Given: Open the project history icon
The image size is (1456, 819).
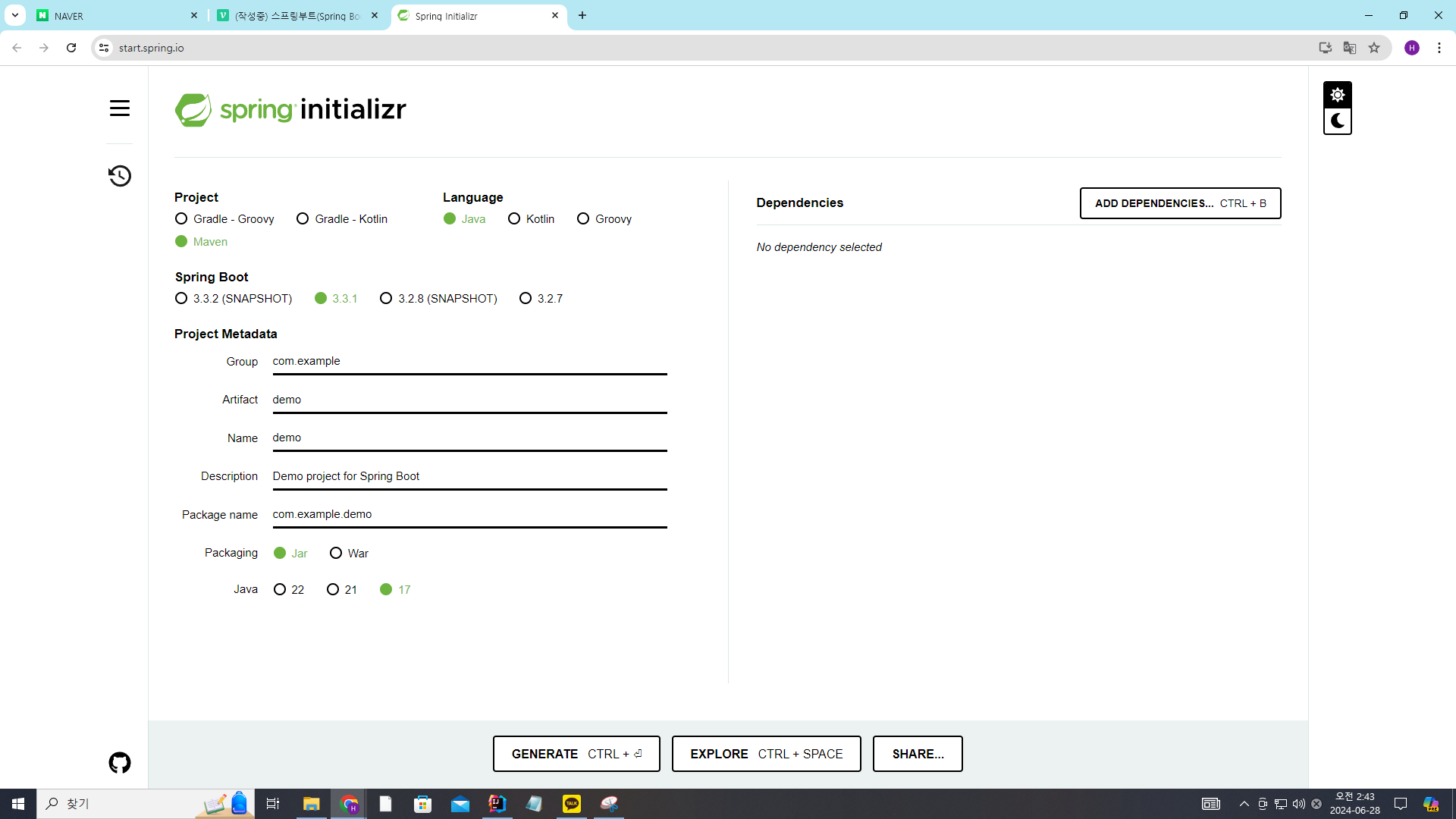Looking at the screenshot, I should (120, 176).
